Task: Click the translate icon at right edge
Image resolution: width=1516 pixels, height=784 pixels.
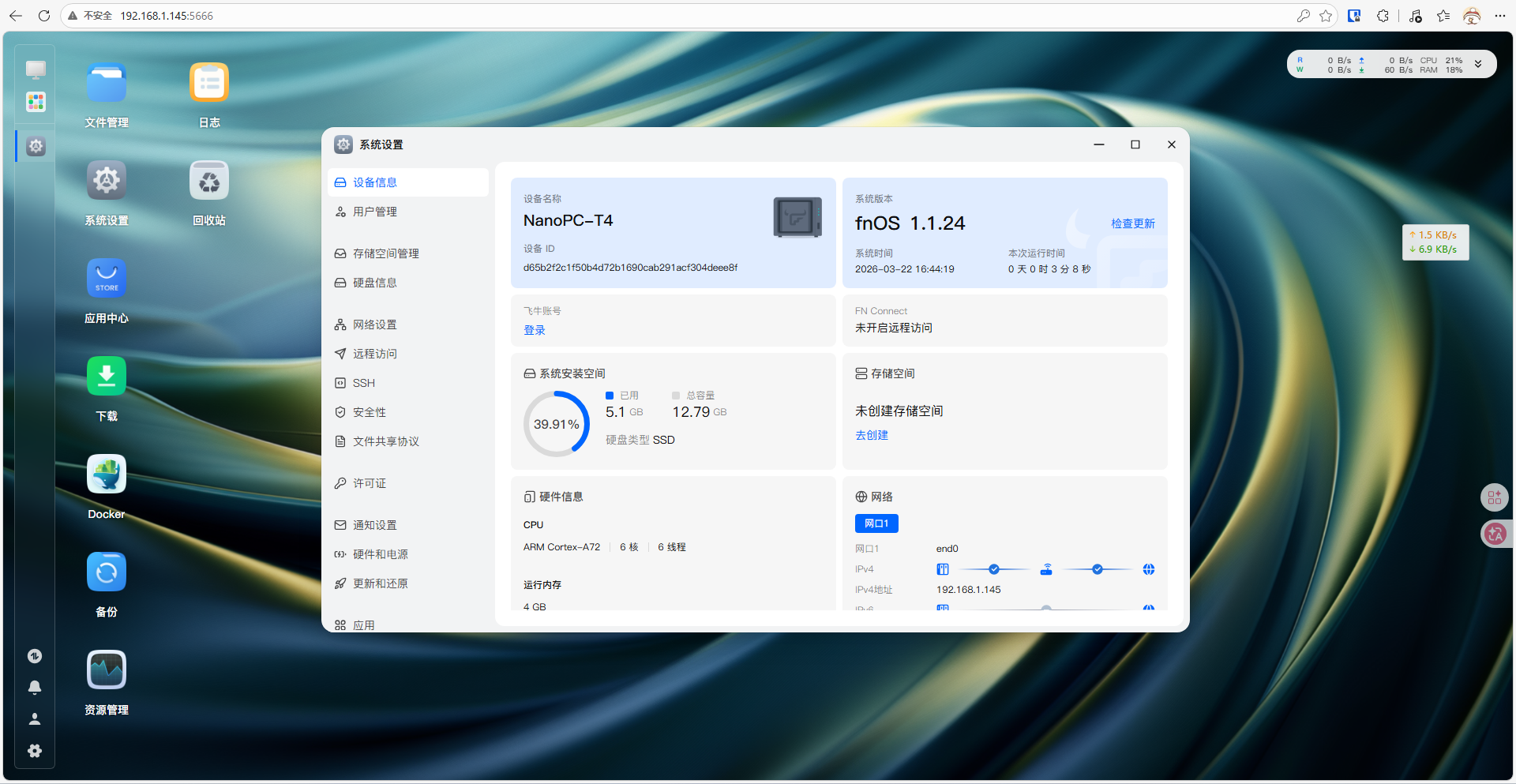Action: [x=1495, y=535]
